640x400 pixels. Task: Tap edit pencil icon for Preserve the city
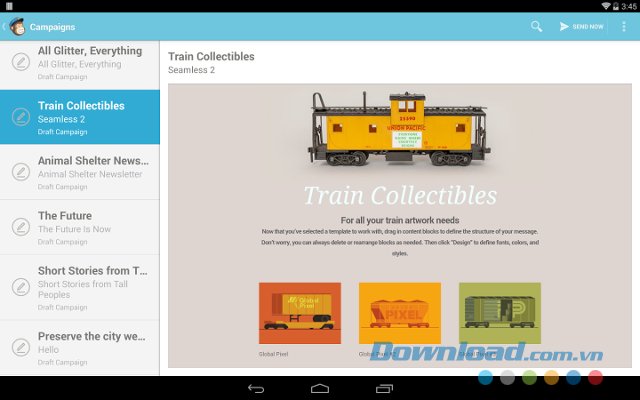pos(20,347)
